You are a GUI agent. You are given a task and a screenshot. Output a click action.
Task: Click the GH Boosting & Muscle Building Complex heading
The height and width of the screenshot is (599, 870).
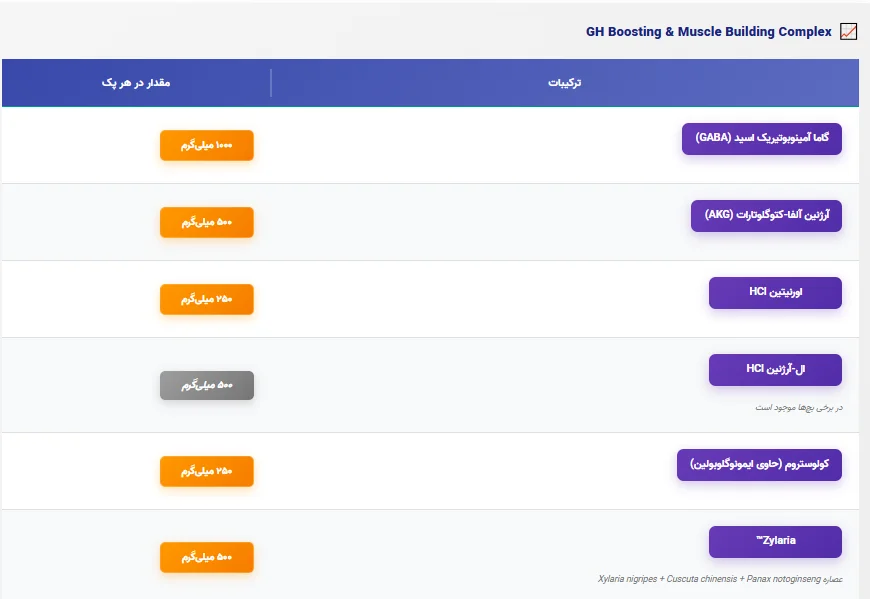pyautogui.click(x=709, y=32)
